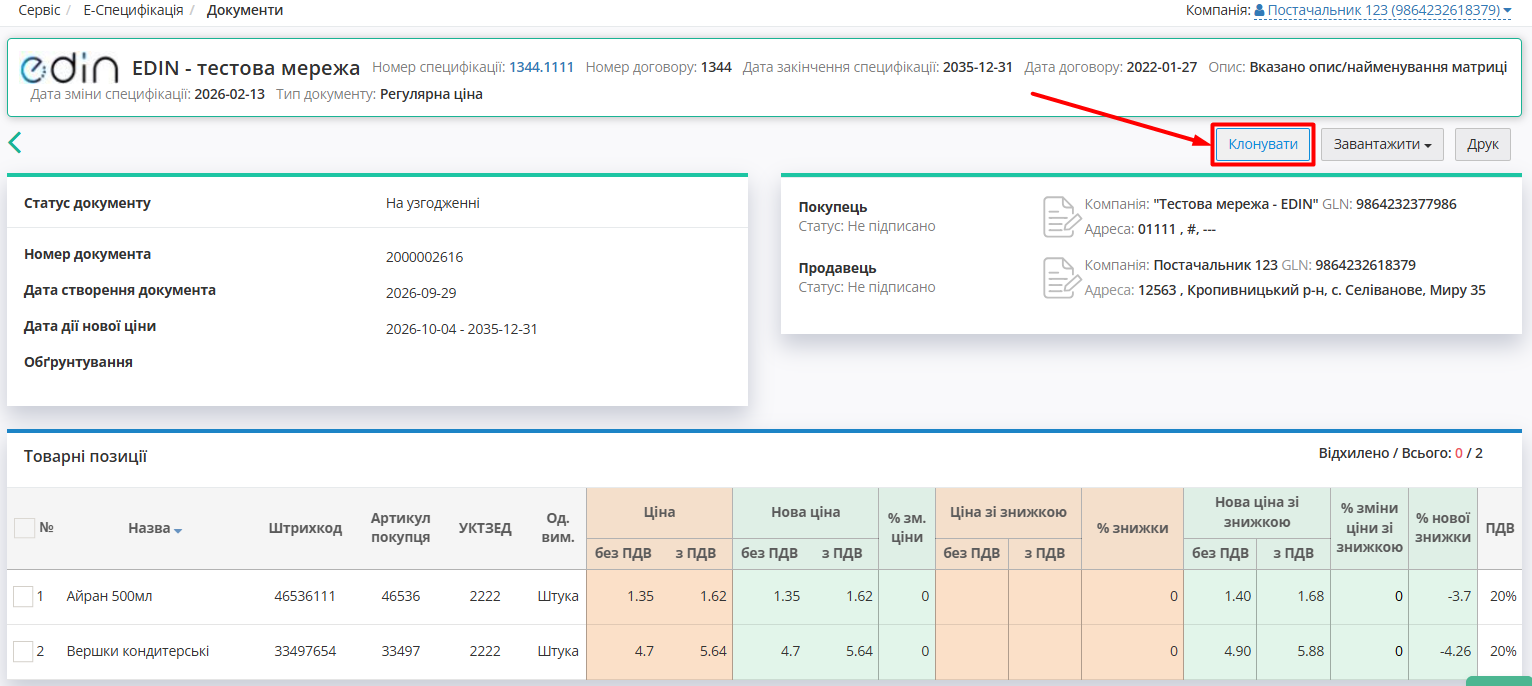
Task: Open the Завантажити dropdown
Action: [1382, 144]
